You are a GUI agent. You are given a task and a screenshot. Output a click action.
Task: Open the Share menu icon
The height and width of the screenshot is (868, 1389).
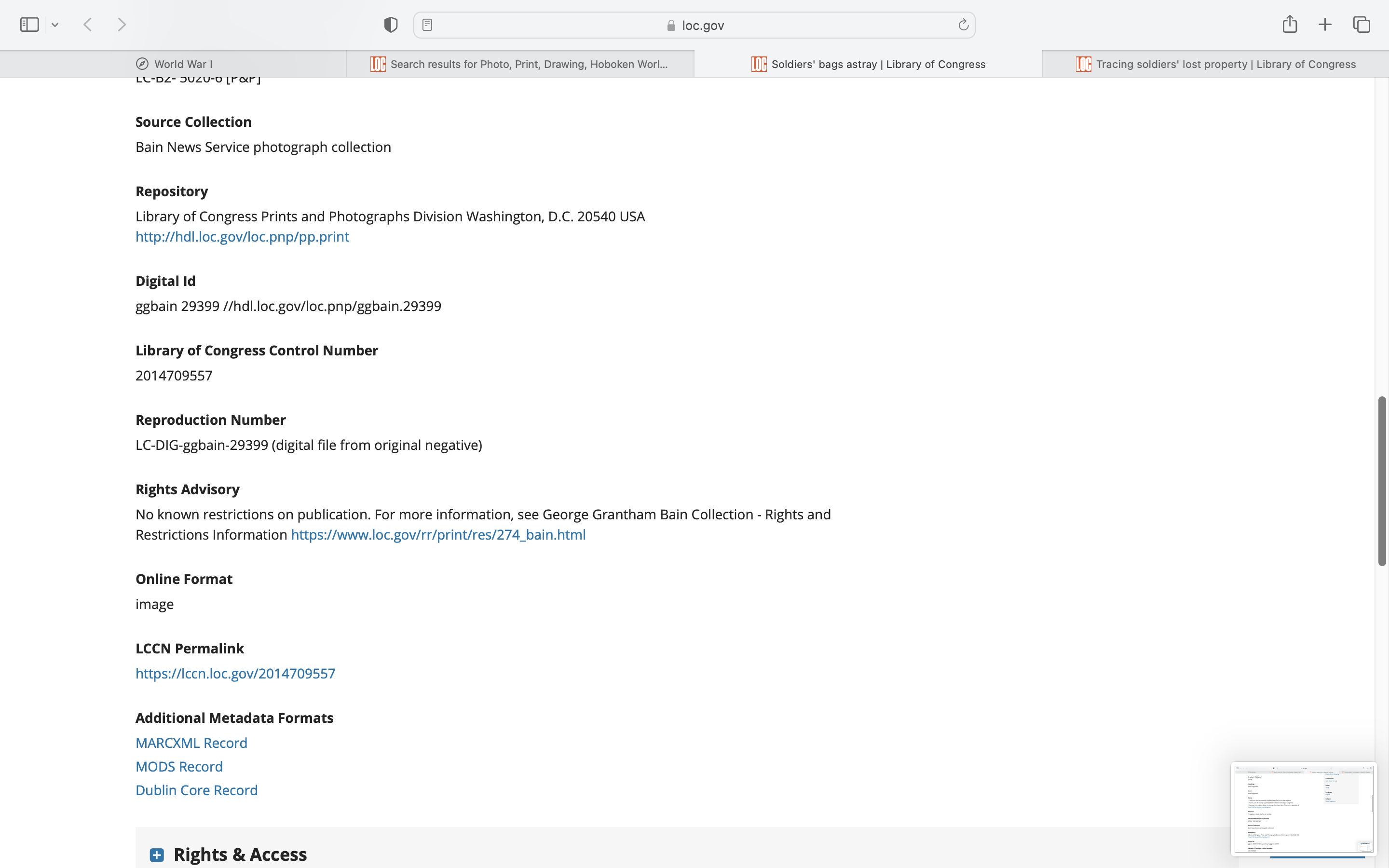(1290, 24)
